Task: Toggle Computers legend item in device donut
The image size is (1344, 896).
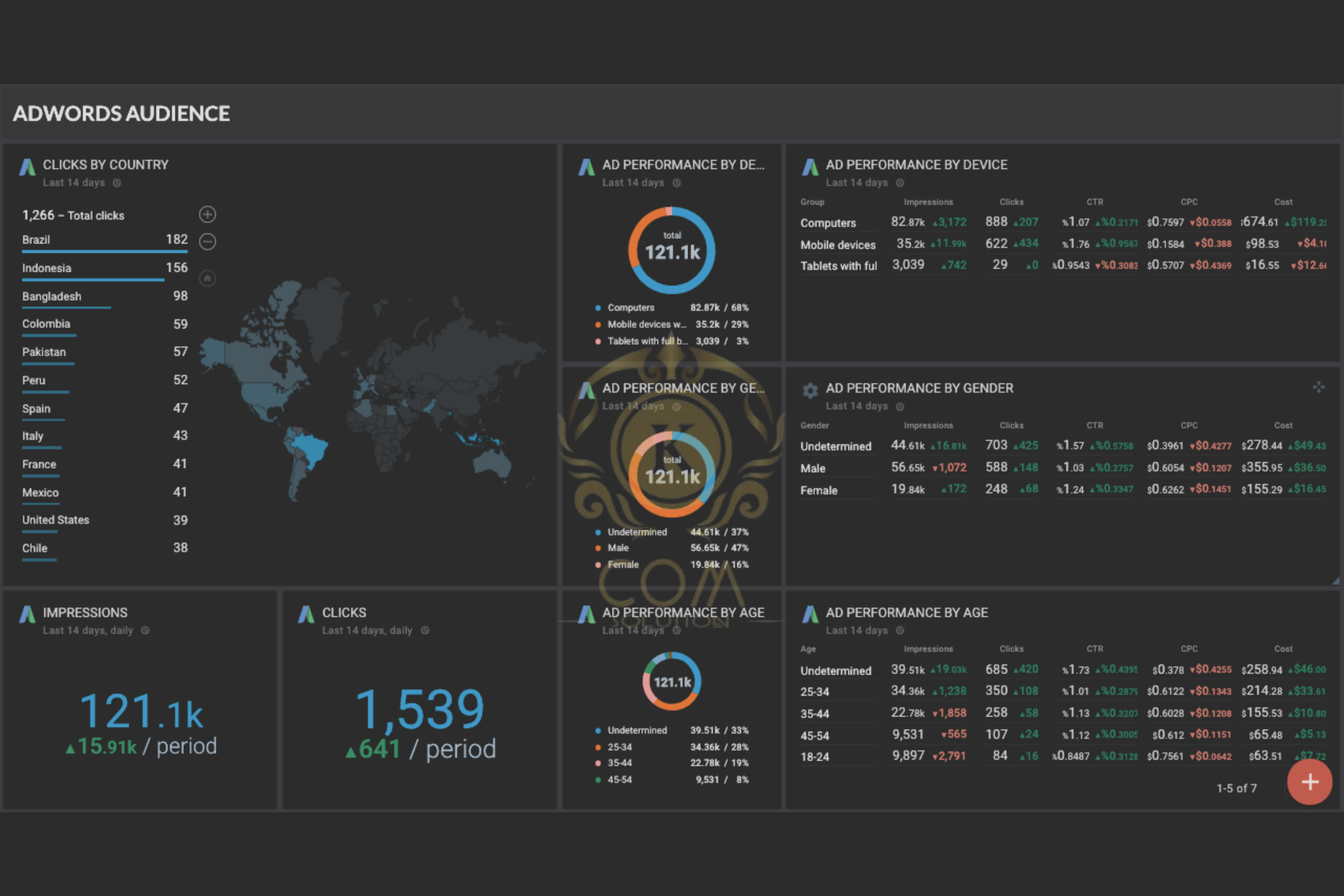Action: click(631, 308)
